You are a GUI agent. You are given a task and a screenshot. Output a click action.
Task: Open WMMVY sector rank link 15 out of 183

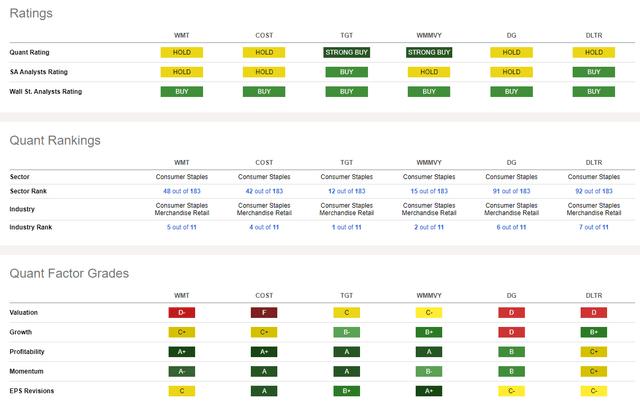coord(429,191)
